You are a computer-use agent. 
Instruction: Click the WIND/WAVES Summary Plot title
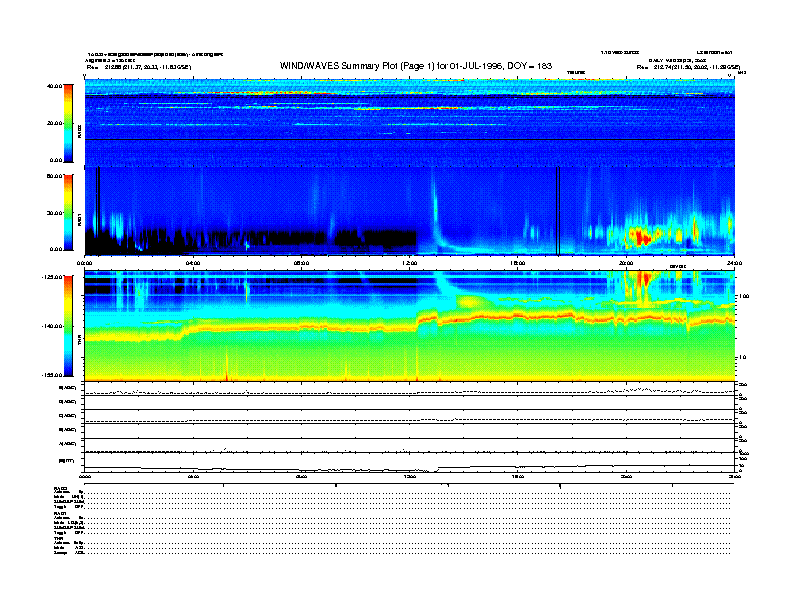[416, 66]
